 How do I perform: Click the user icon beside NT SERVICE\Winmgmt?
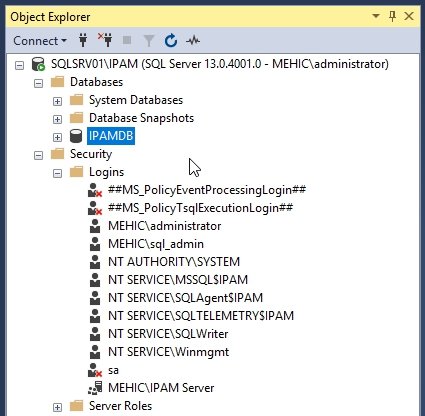[95, 352]
